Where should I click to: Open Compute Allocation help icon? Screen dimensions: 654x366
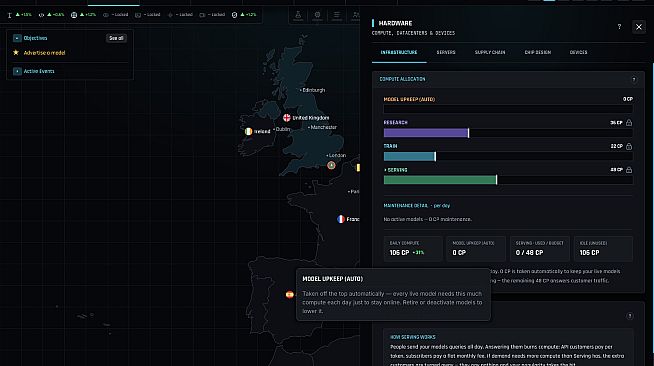(634, 80)
